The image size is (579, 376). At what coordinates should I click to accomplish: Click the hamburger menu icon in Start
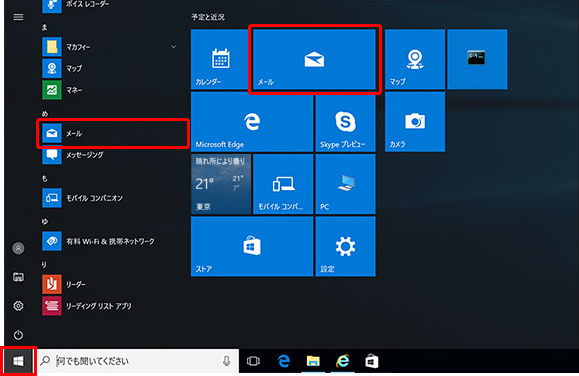pos(18,17)
